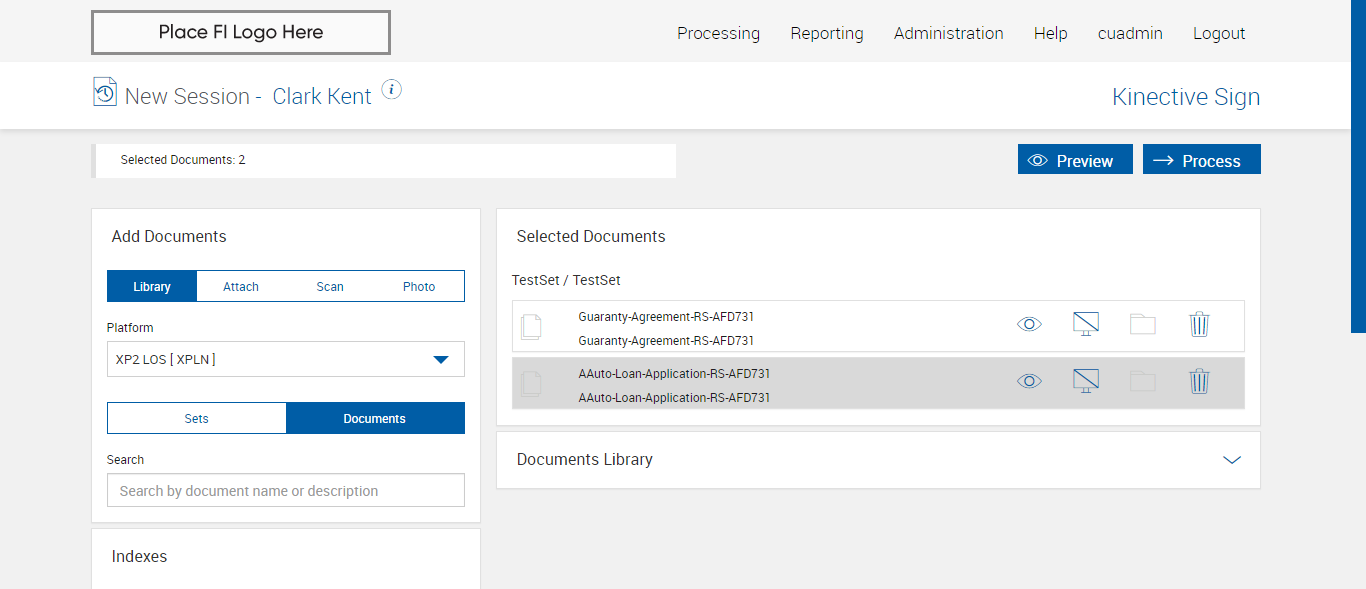The width and height of the screenshot is (1366, 589).
Task: Click the New Session history document icon
Action: click(x=105, y=92)
